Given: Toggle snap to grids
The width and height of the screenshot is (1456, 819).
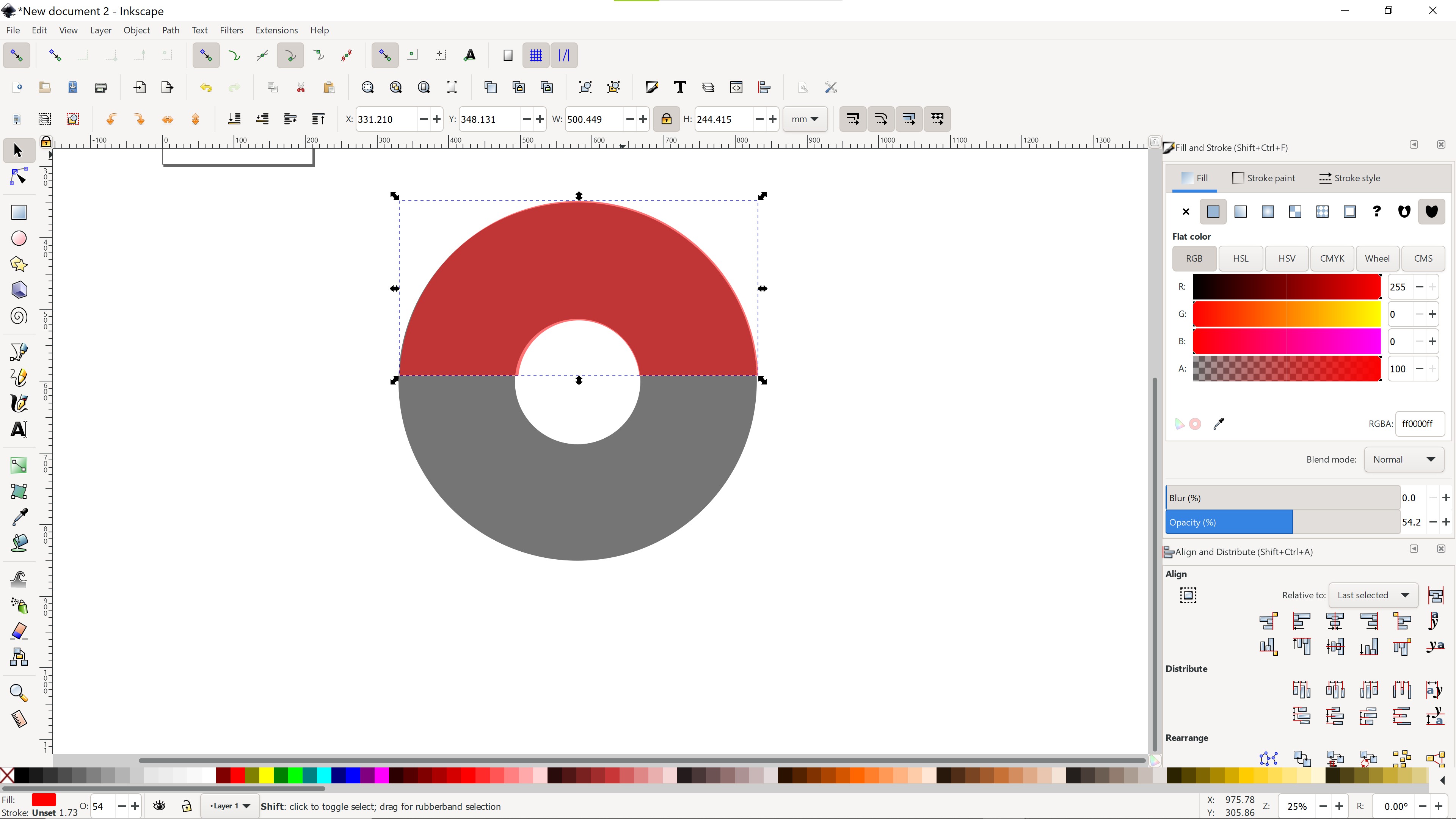Looking at the screenshot, I should pyautogui.click(x=535, y=55).
